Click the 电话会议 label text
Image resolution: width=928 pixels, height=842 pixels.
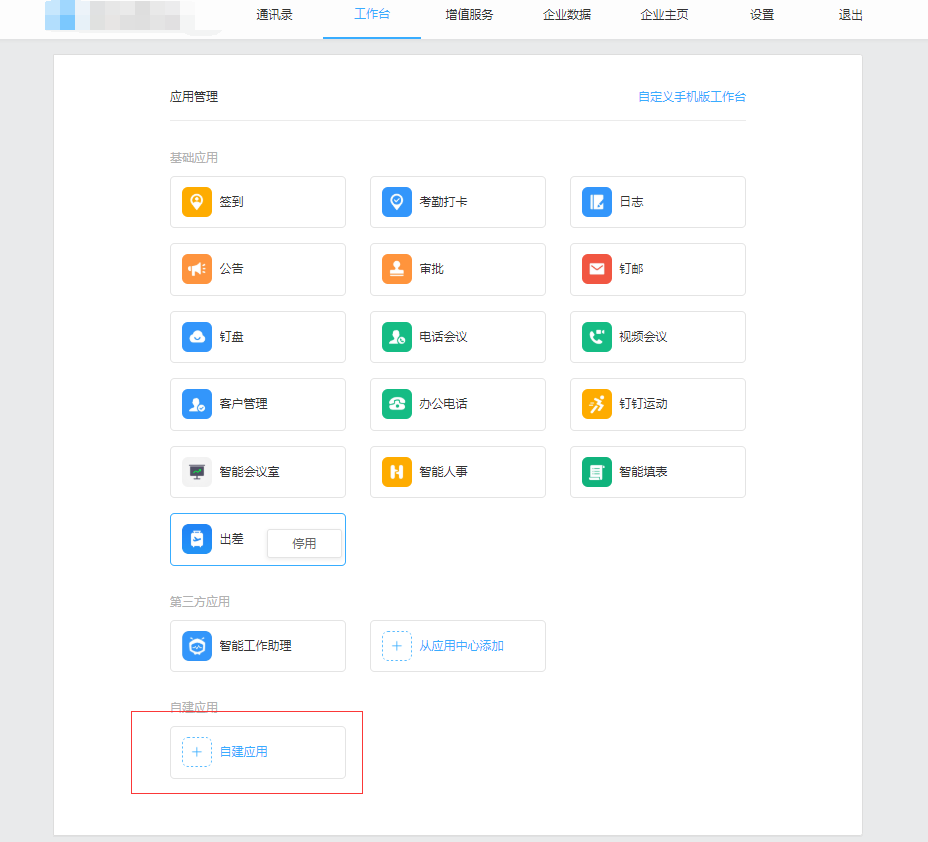coord(443,337)
